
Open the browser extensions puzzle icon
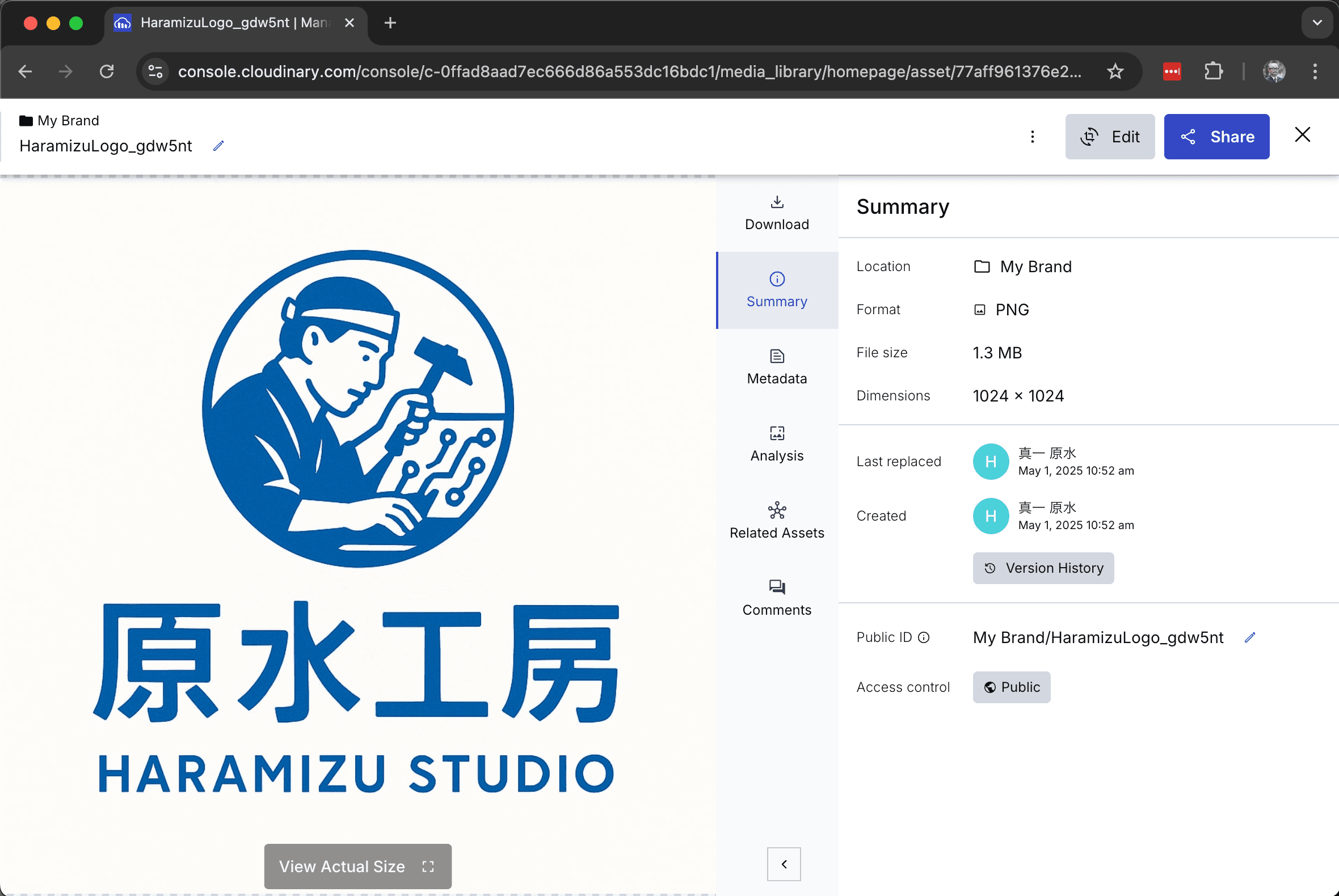click(x=1212, y=71)
